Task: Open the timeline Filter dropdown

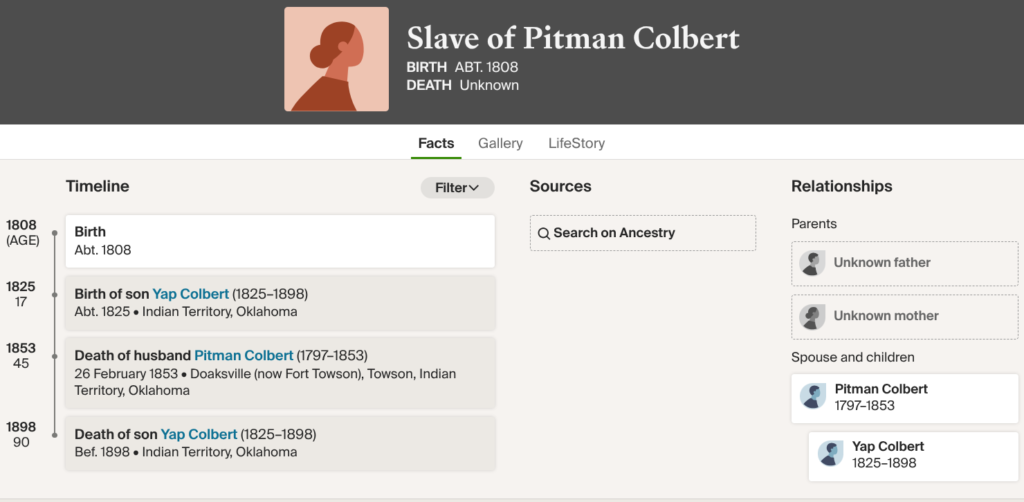Action: point(457,187)
